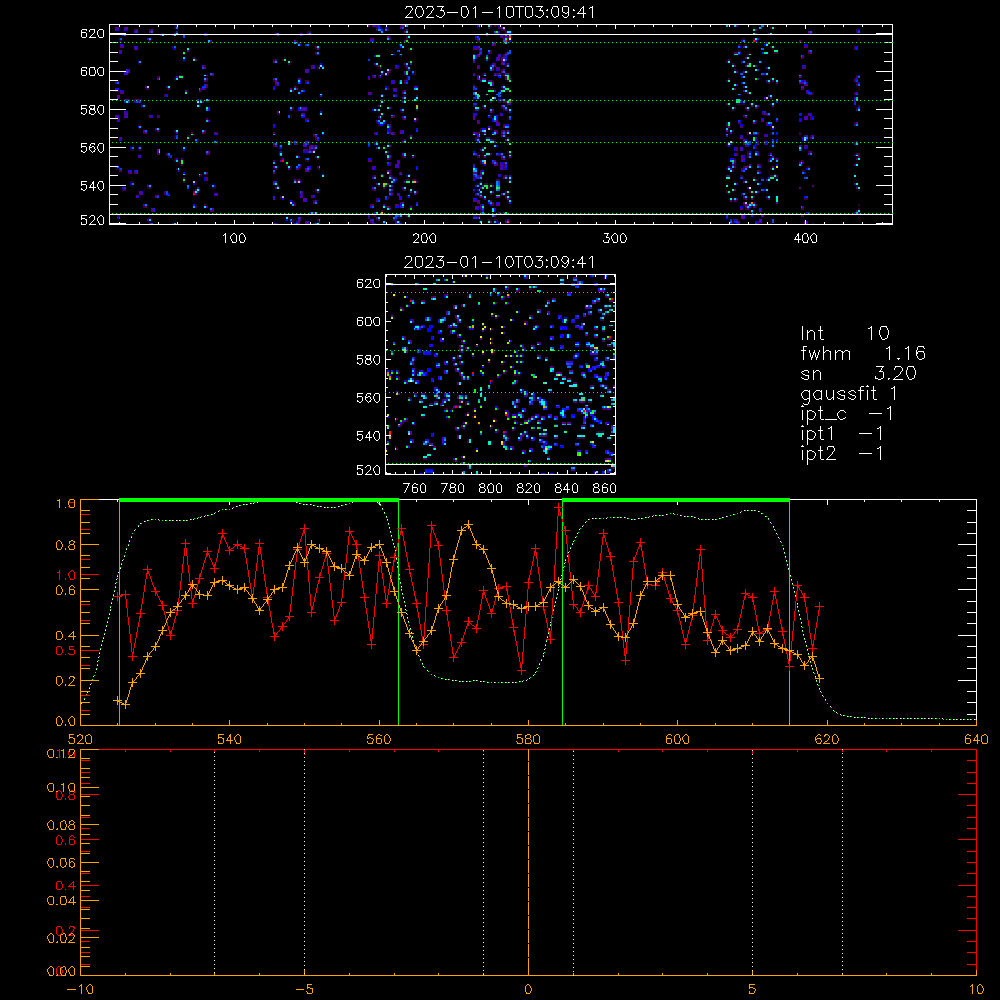Click the top panel timestamp title 2023-01-10T03:09:41

click(500, 12)
